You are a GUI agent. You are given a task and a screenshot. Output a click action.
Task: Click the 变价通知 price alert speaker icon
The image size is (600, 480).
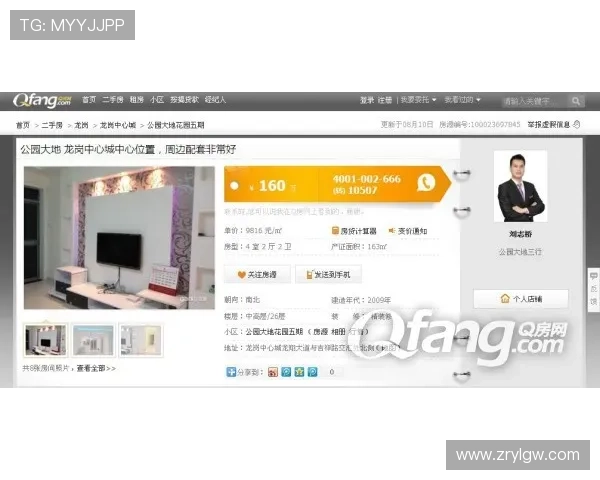click(x=391, y=230)
